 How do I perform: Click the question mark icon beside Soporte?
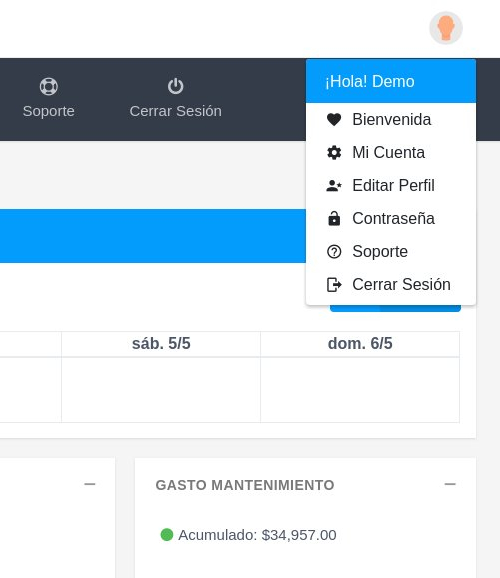334,251
